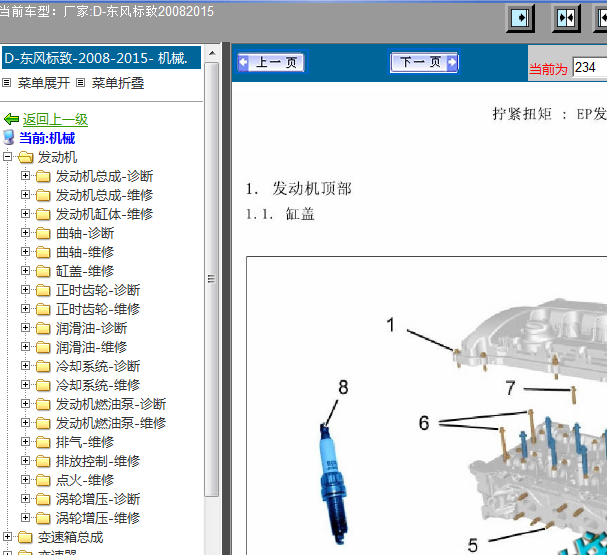Expand 缸盖-维修 node
Viewport: 607px width, 555px height.
point(25,271)
